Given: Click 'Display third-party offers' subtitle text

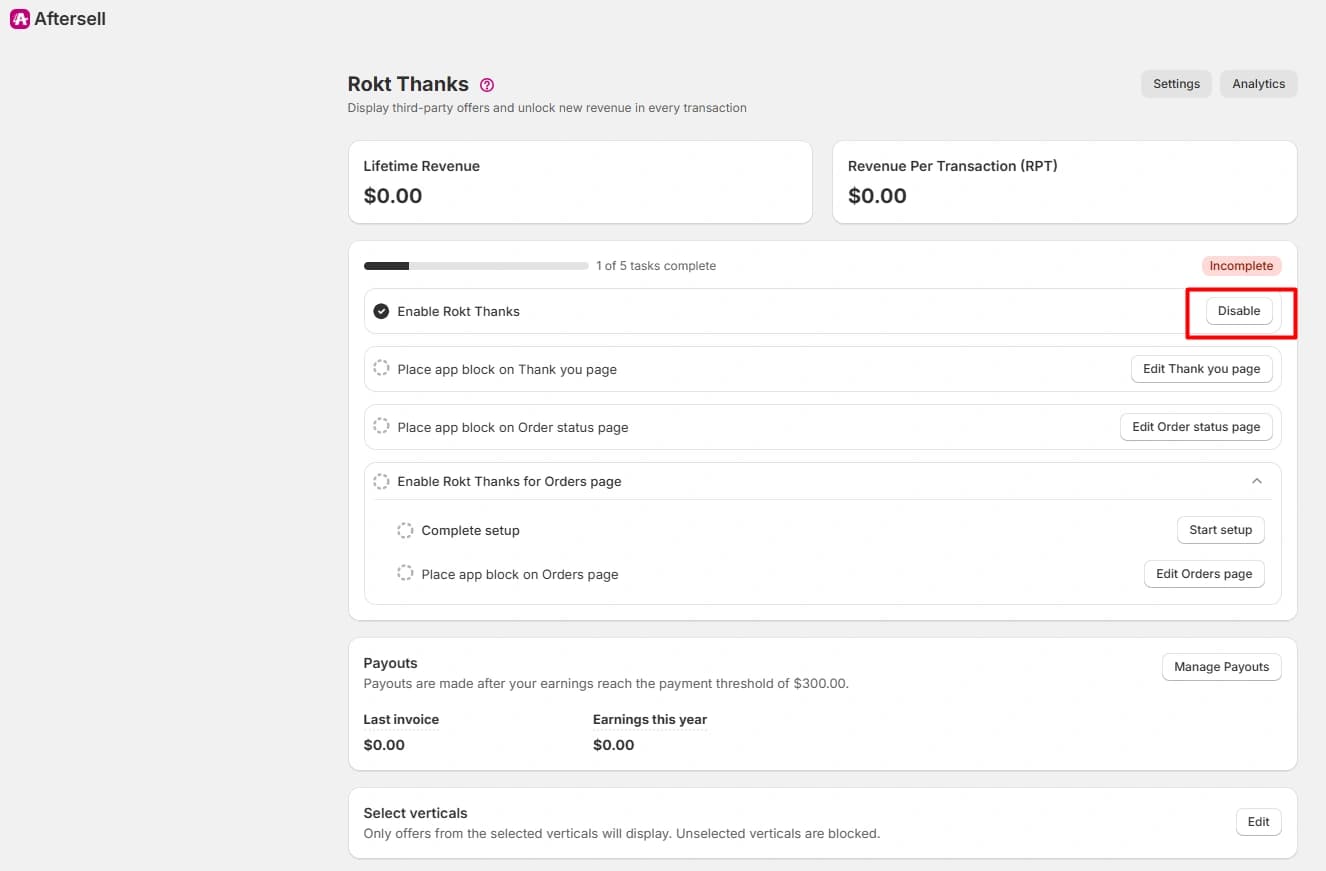Looking at the screenshot, I should 547,108.
